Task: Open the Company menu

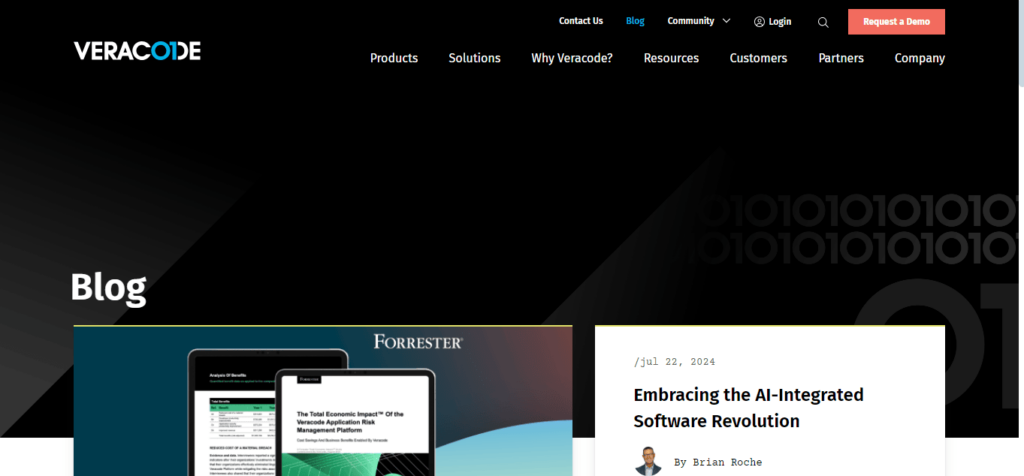Action: [920, 58]
